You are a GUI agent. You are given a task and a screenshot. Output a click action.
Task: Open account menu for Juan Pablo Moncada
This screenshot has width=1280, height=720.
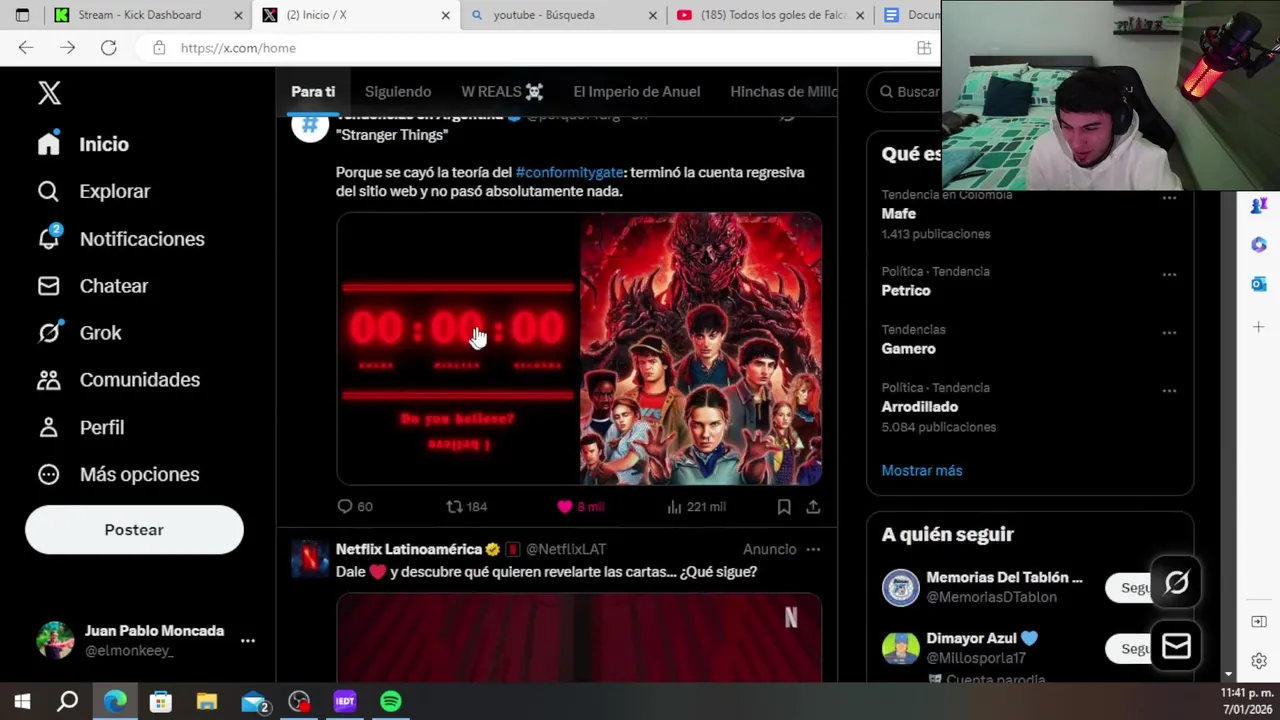[247, 640]
